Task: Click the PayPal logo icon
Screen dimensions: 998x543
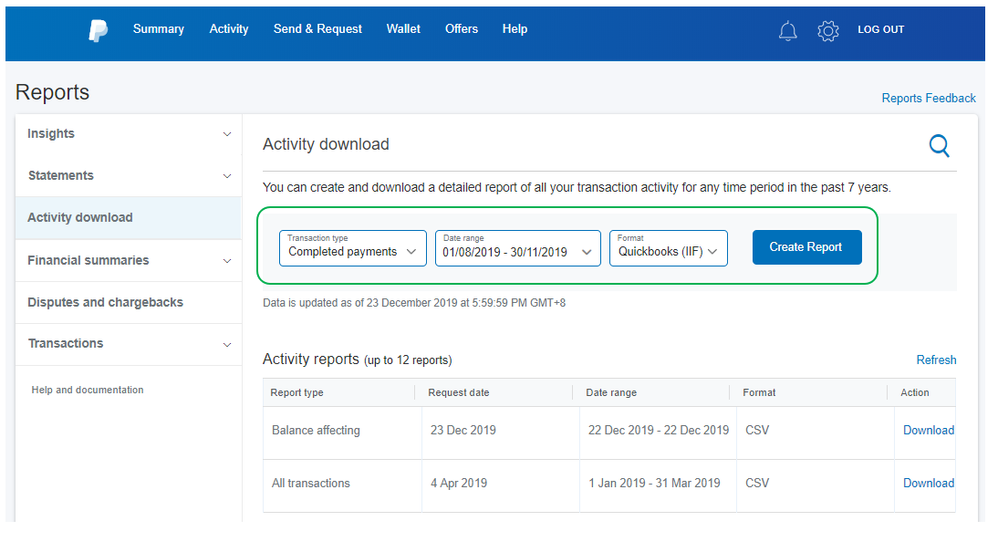Action: (98, 31)
